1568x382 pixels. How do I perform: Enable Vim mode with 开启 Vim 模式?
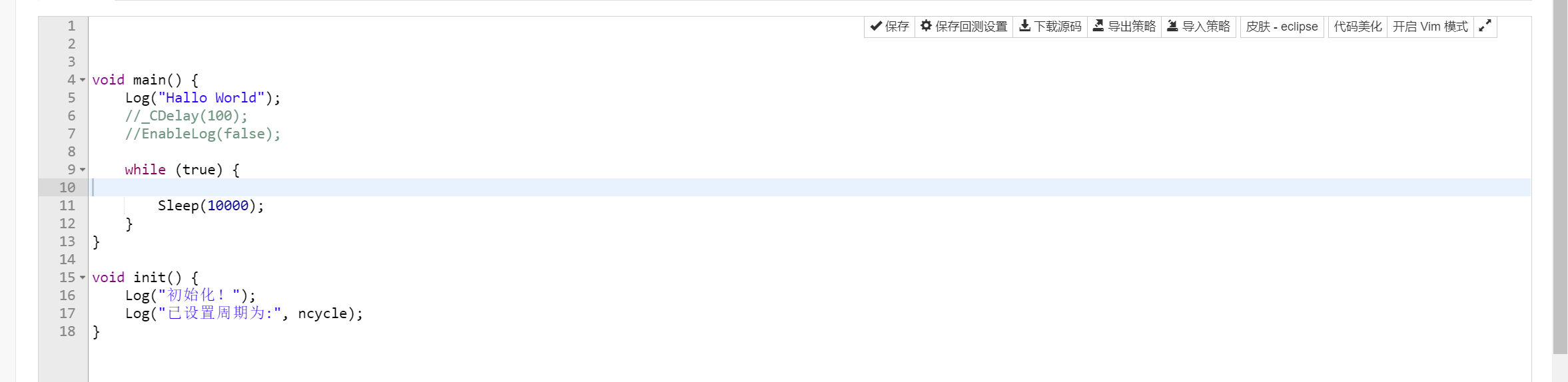pos(1430,27)
